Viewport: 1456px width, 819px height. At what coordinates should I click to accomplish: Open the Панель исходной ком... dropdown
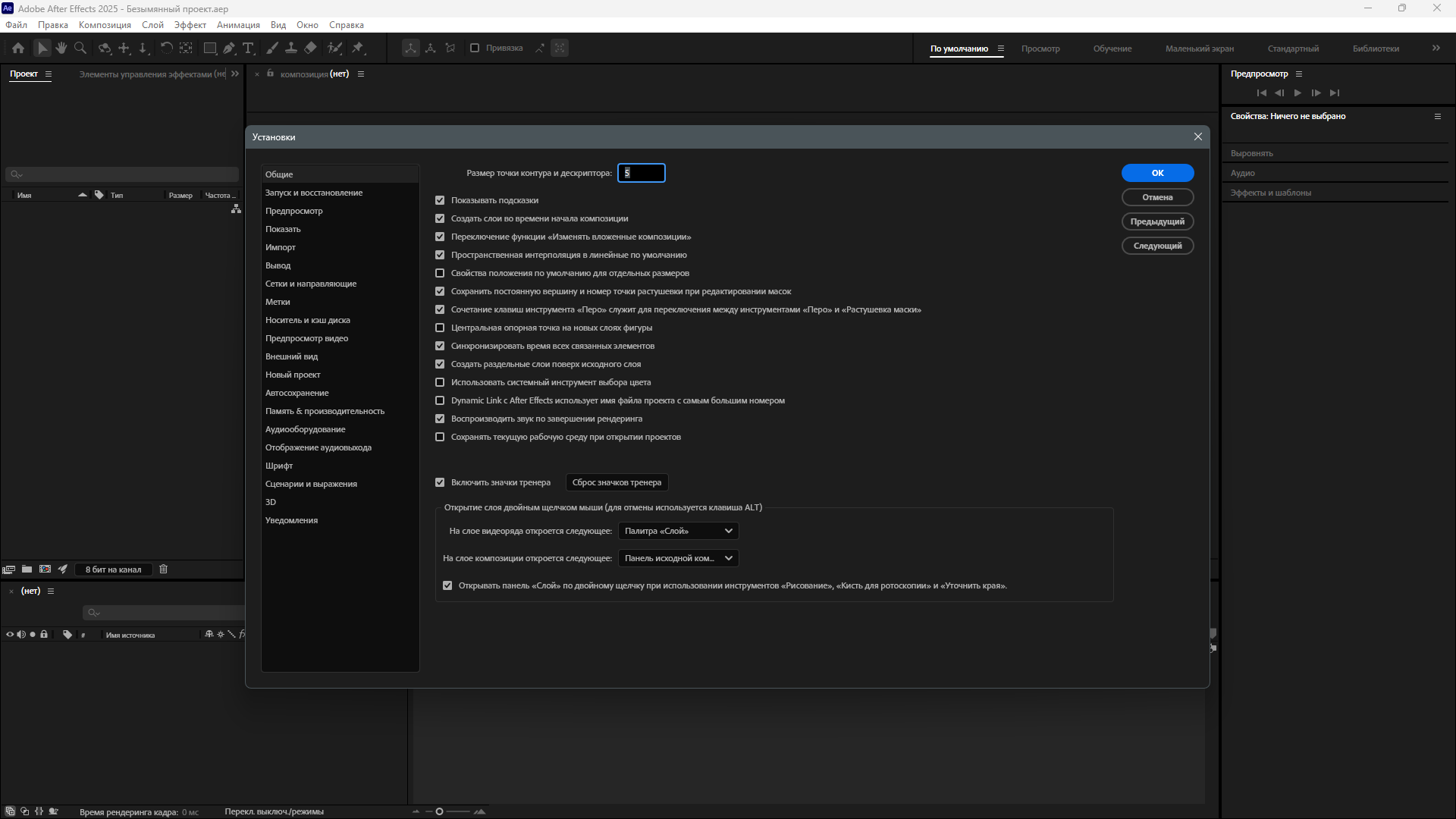pyautogui.click(x=679, y=558)
